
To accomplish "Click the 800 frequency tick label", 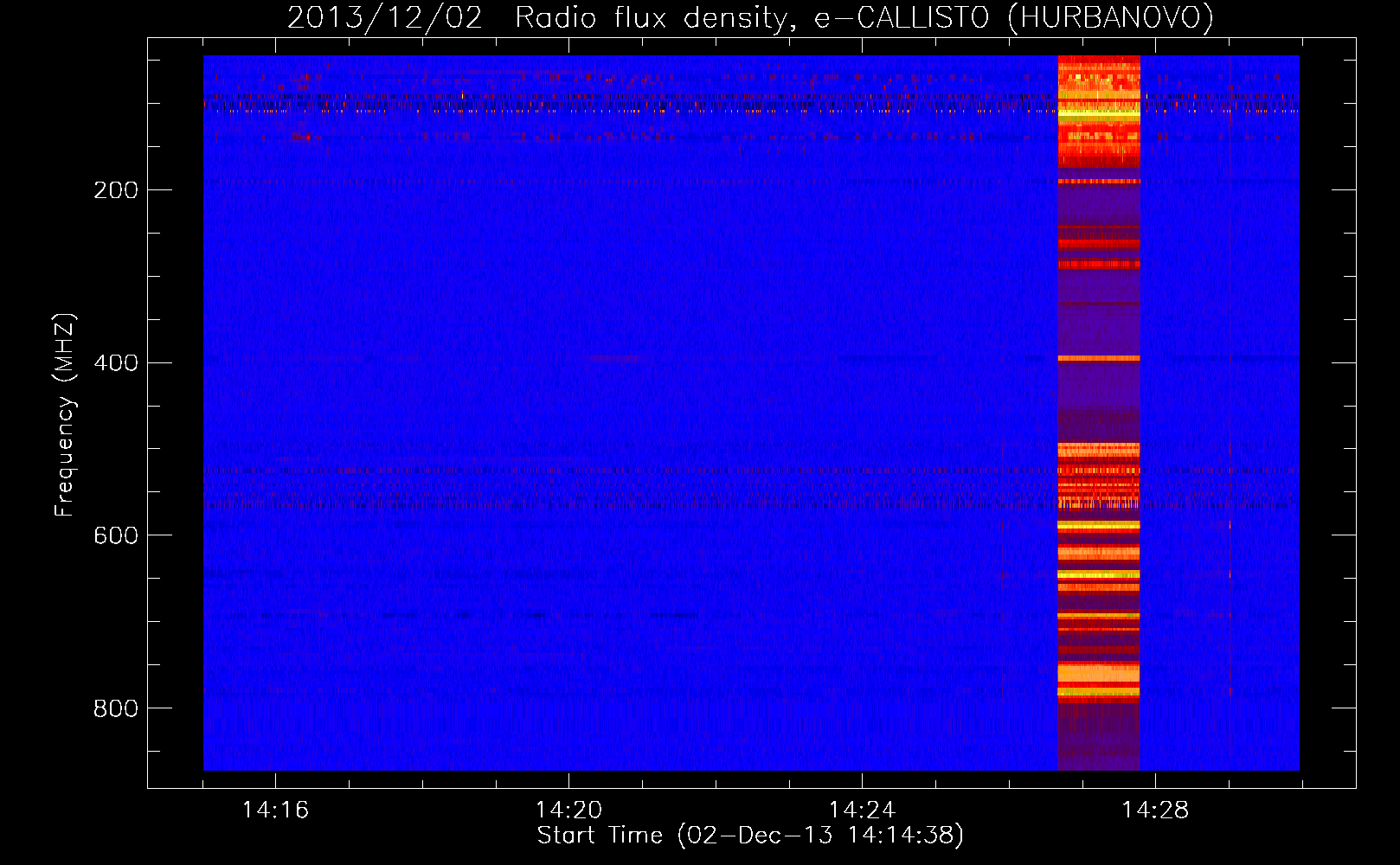I will pos(116,708).
